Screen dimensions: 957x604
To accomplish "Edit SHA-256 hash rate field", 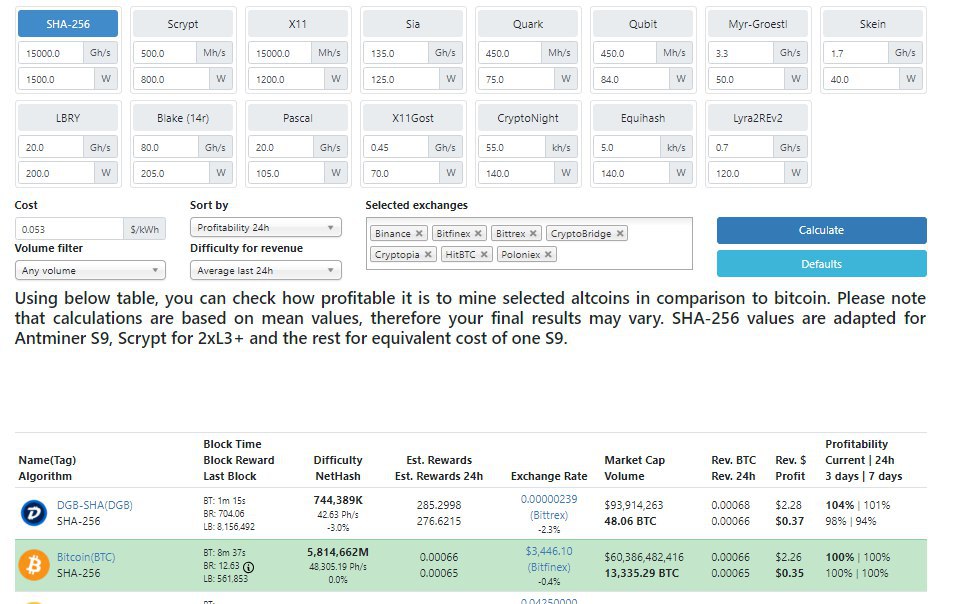I will point(51,53).
